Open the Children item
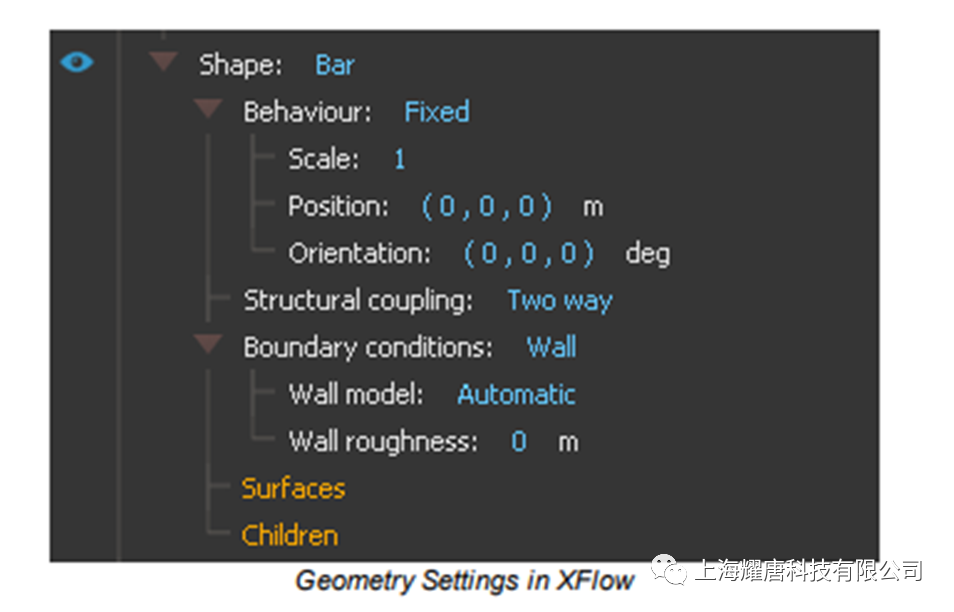 coord(290,535)
